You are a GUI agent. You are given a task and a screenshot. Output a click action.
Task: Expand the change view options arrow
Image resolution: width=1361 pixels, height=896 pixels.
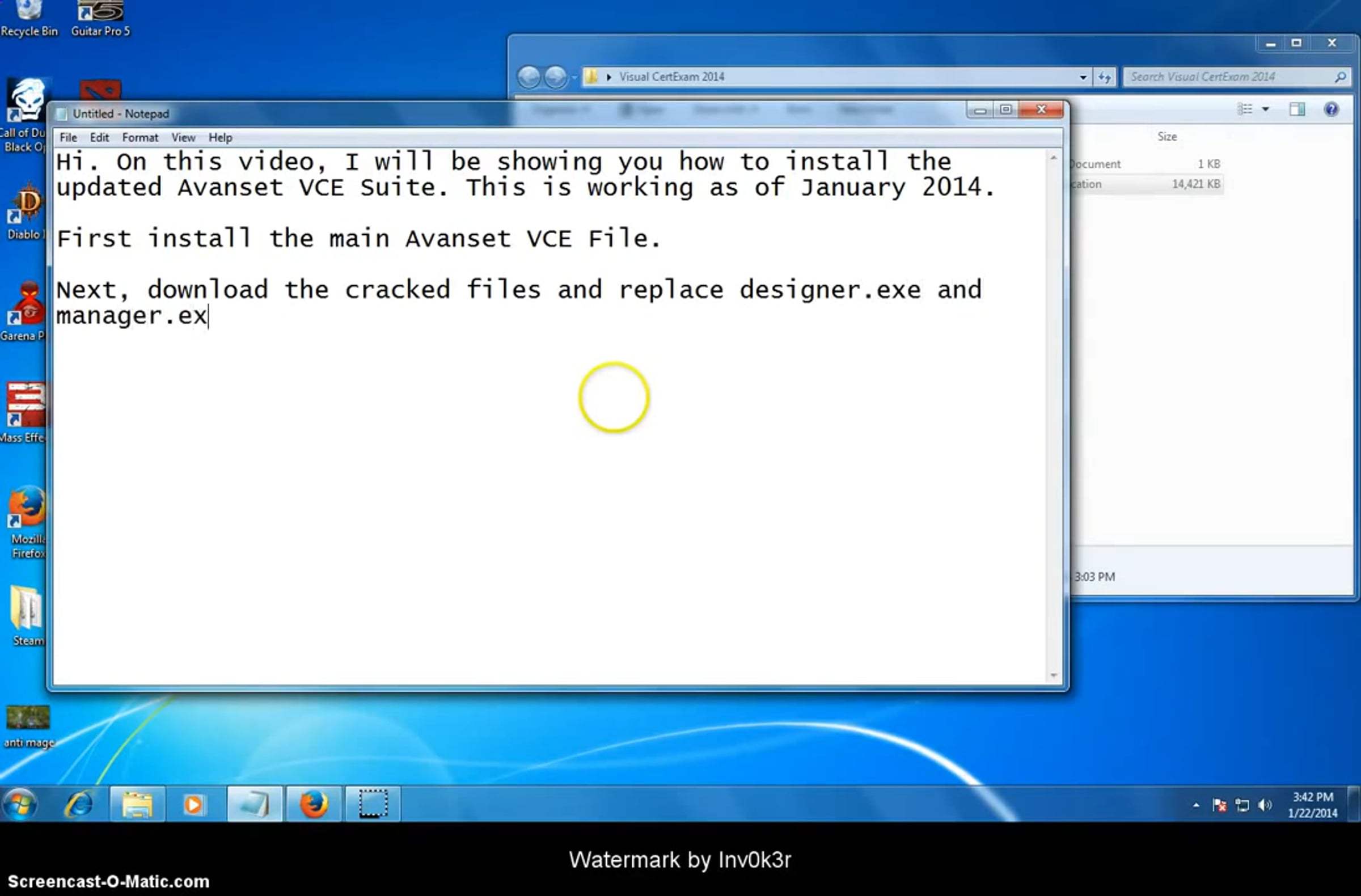click(1266, 109)
